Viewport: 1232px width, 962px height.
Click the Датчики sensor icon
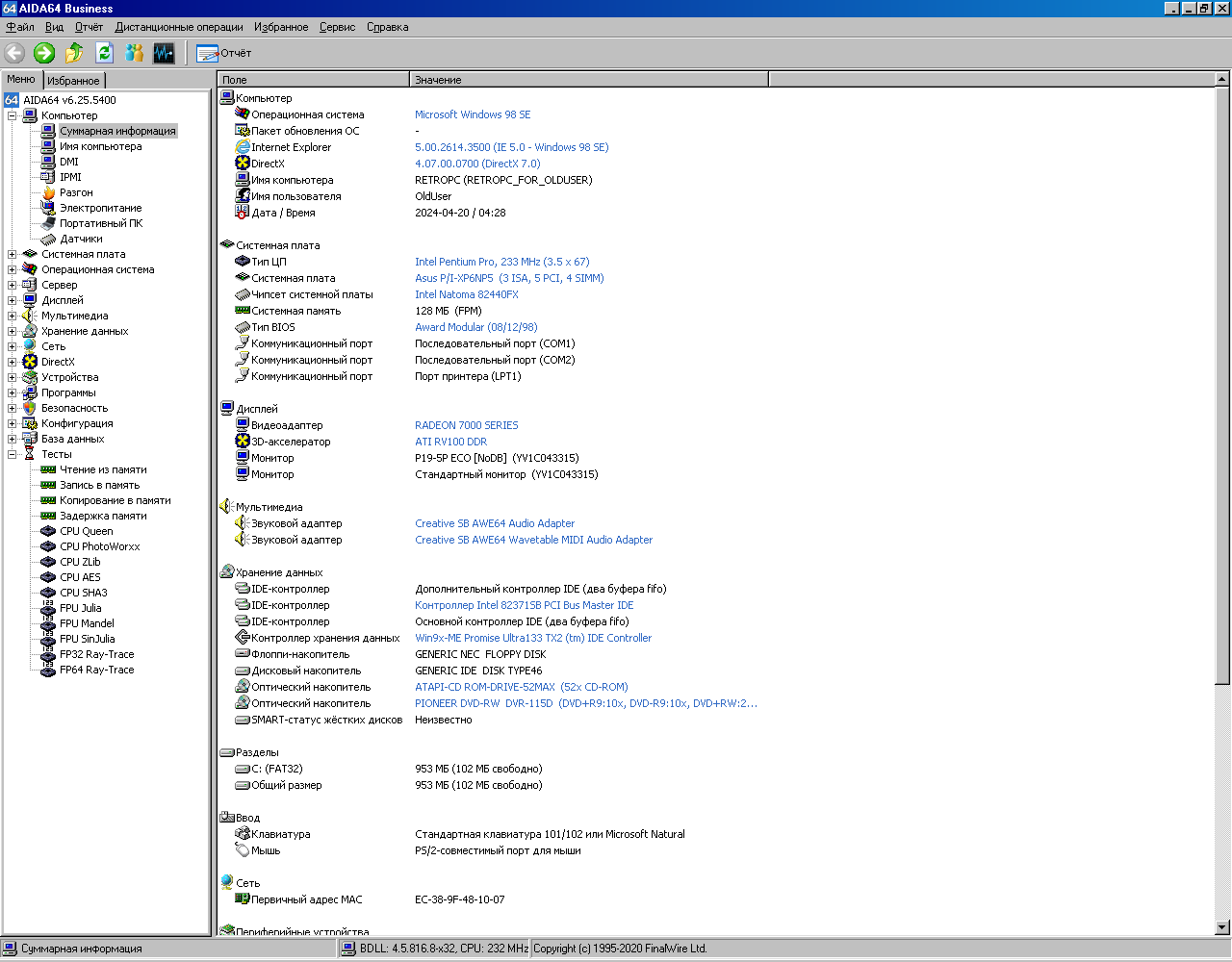48,239
